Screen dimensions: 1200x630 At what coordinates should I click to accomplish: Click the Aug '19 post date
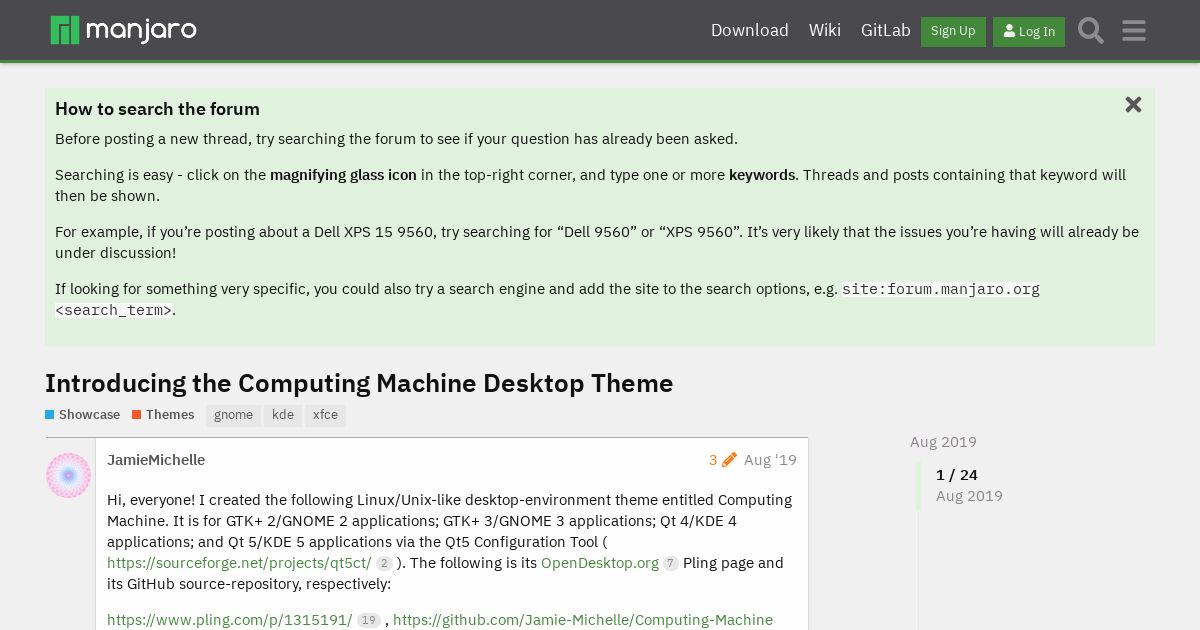(770, 460)
